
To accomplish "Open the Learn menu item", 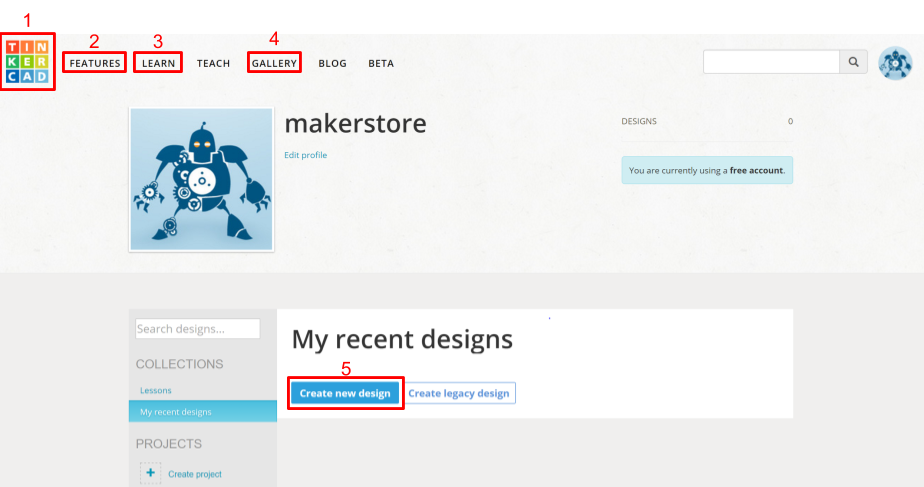I will (159, 63).
